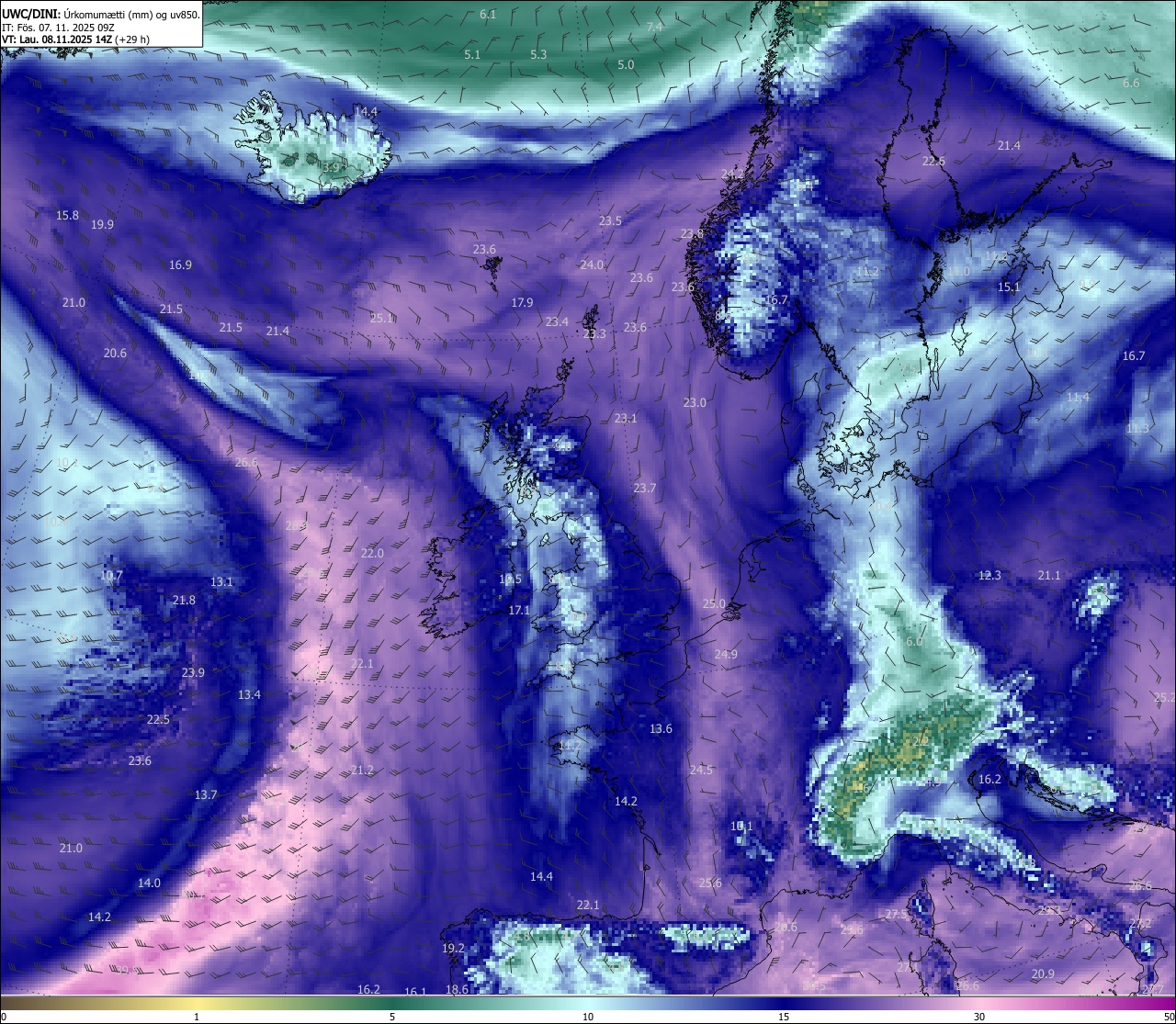Click the map value '23.7'
Screen dimensions: 1176x1024
tap(645, 488)
